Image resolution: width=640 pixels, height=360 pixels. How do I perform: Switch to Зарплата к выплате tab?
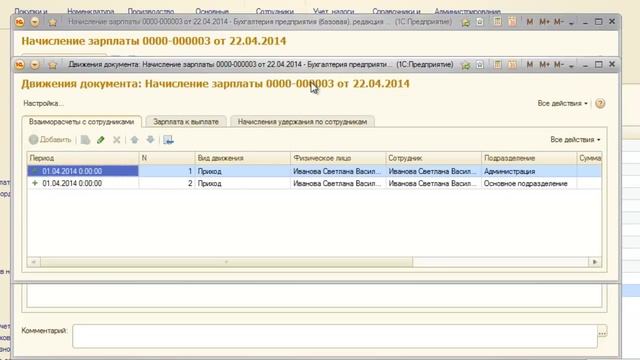pos(186,122)
